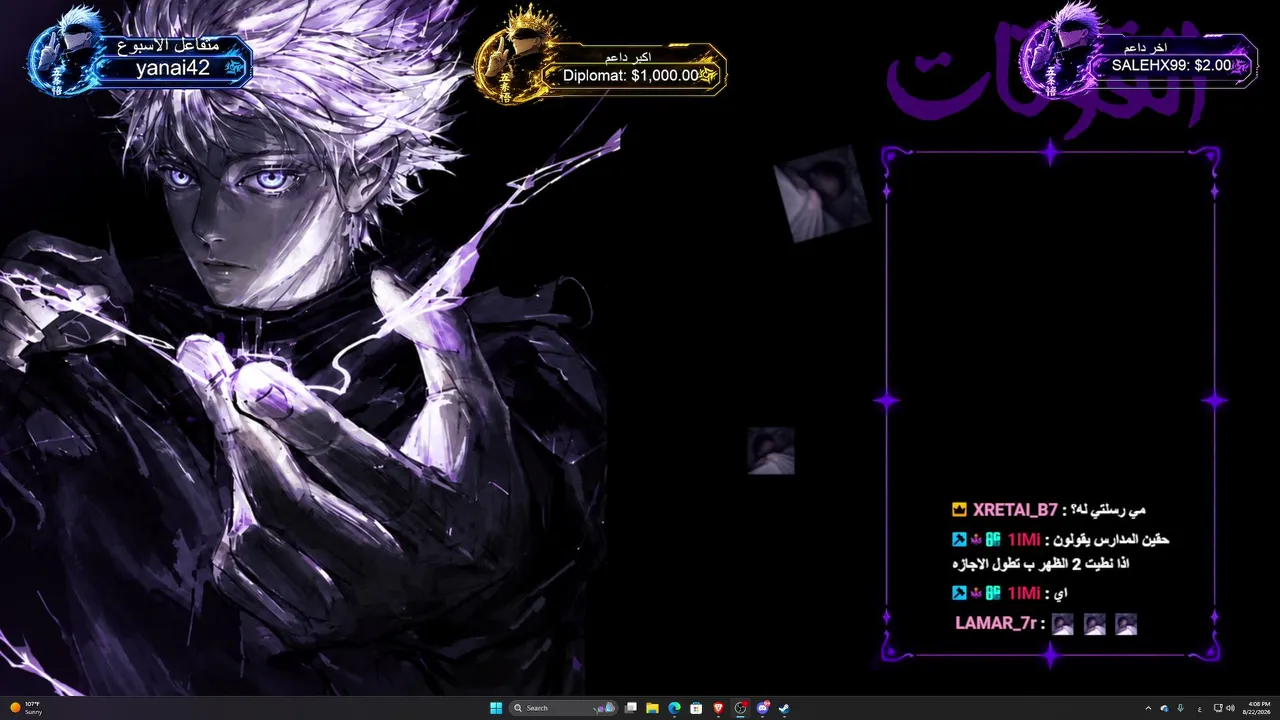Image resolution: width=1280 pixels, height=720 pixels.
Task: Launch Brave browser from the taskbar
Action: [718, 708]
